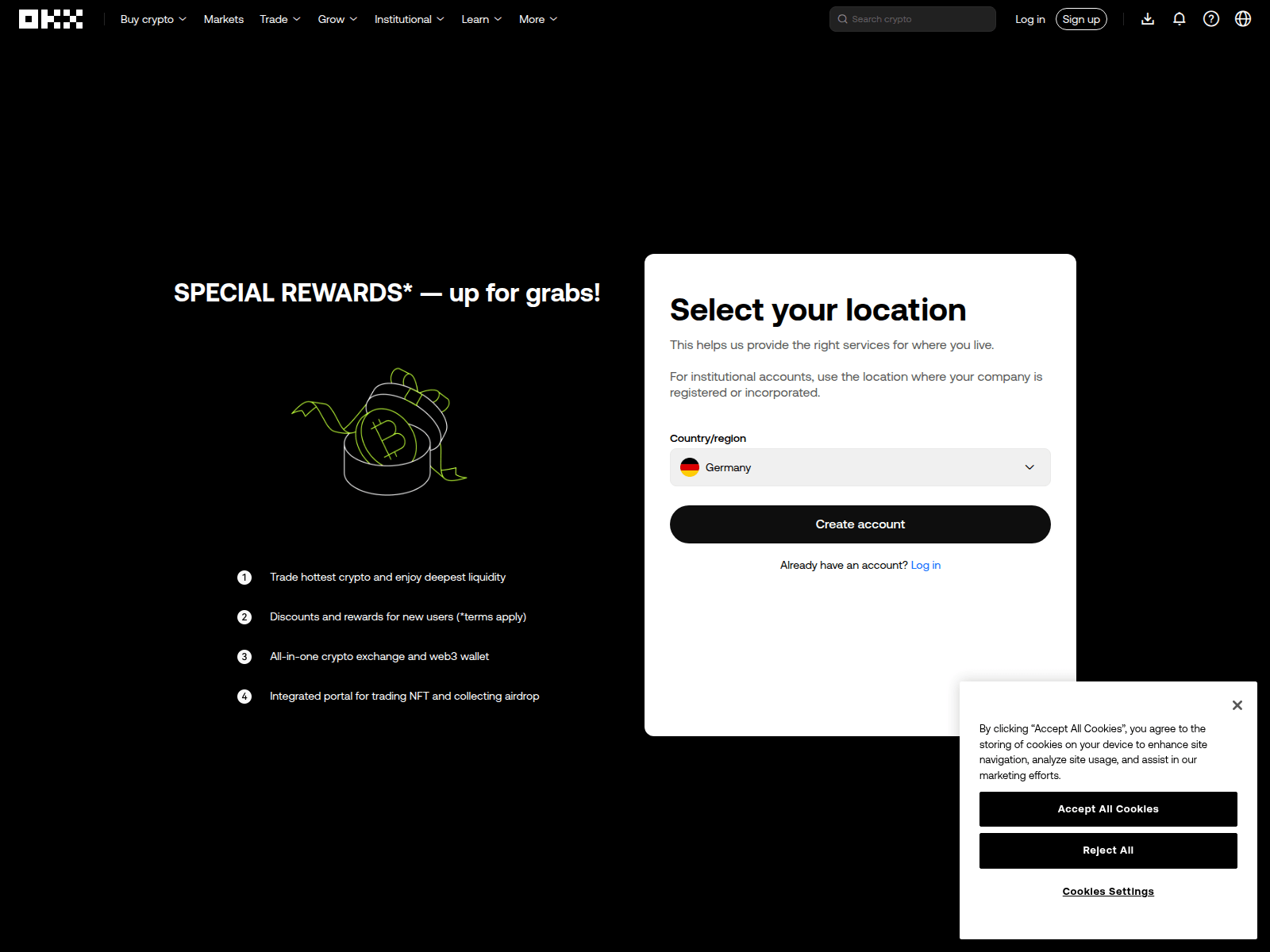Open the Learn menu

481,19
